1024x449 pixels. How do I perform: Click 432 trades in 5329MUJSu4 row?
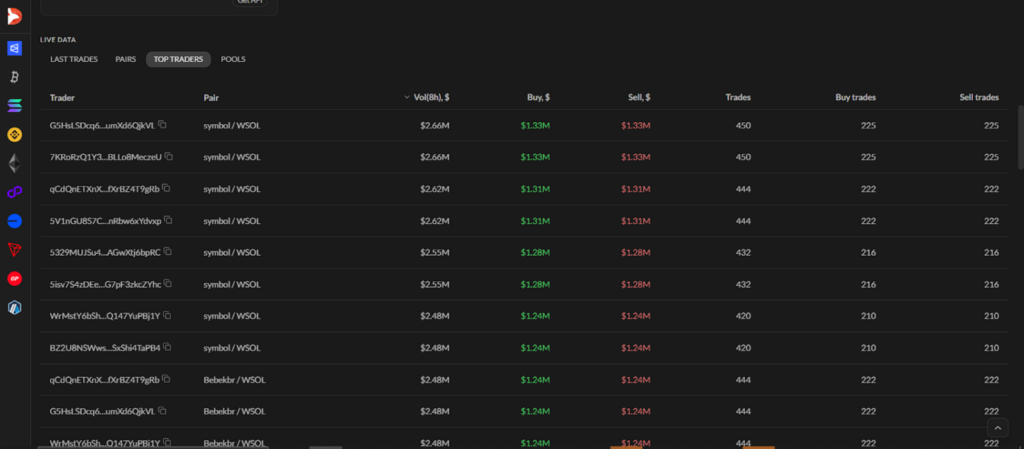[x=743, y=252]
